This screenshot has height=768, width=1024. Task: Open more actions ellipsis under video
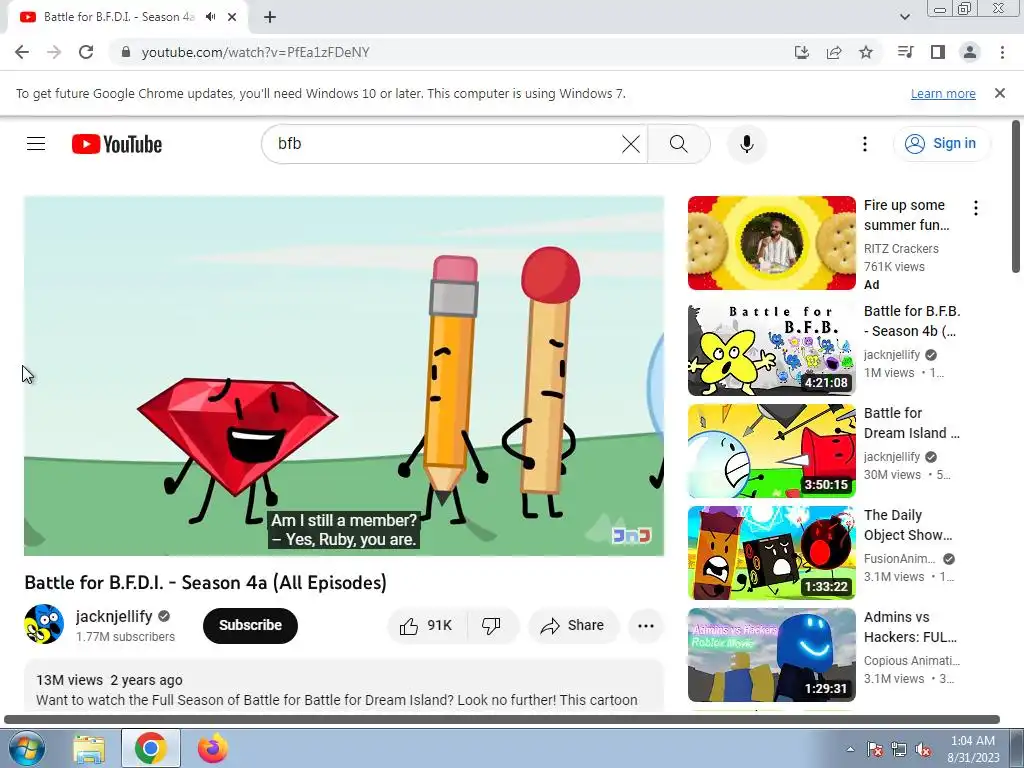645,626
